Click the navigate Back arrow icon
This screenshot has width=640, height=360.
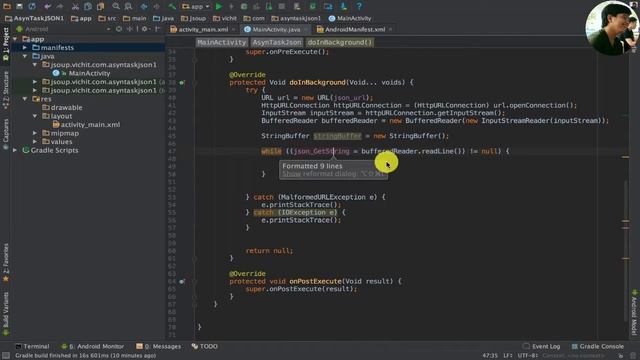(144, 6)
